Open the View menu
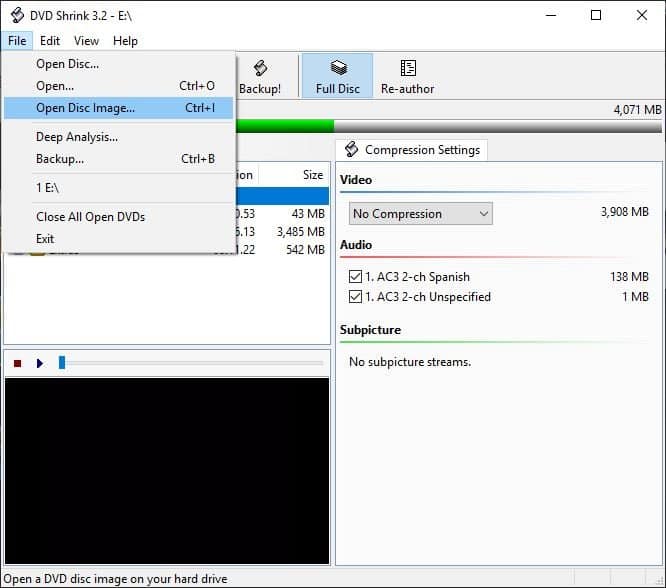The width and height of the screenshot is (666, 588). 86,41
